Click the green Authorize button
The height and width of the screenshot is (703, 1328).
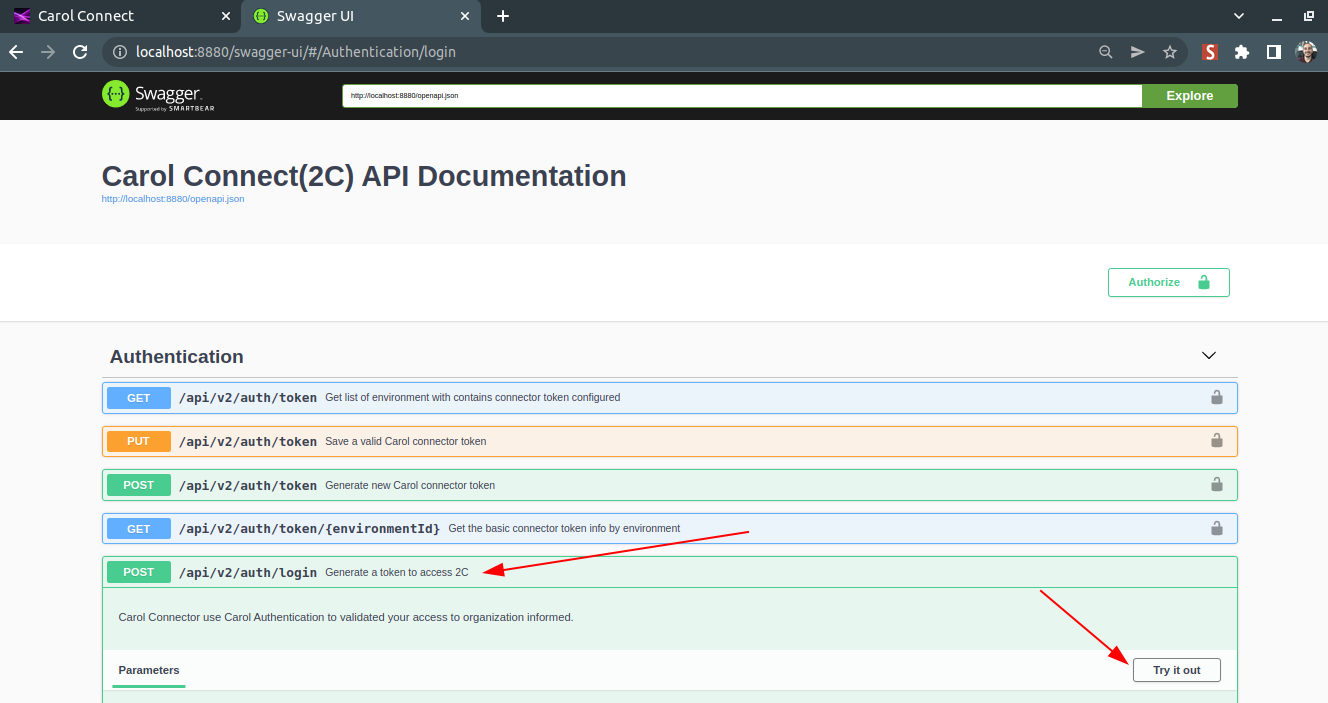point(1168,282)
